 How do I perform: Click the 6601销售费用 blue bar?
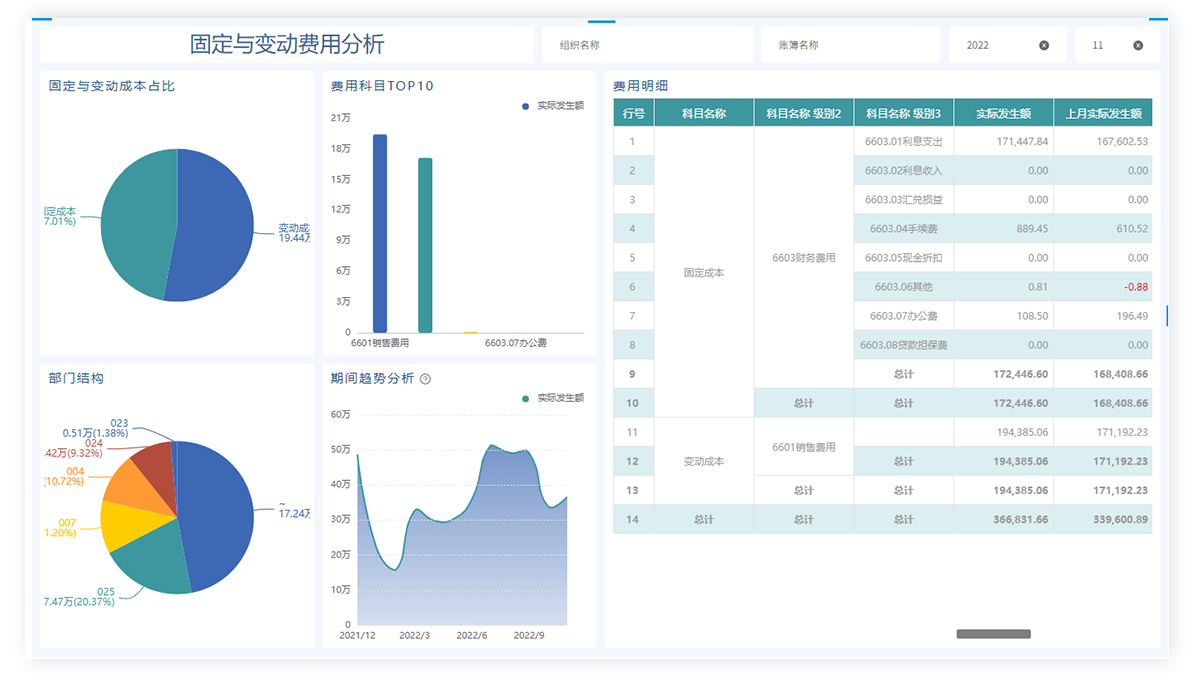click(380, 233)
